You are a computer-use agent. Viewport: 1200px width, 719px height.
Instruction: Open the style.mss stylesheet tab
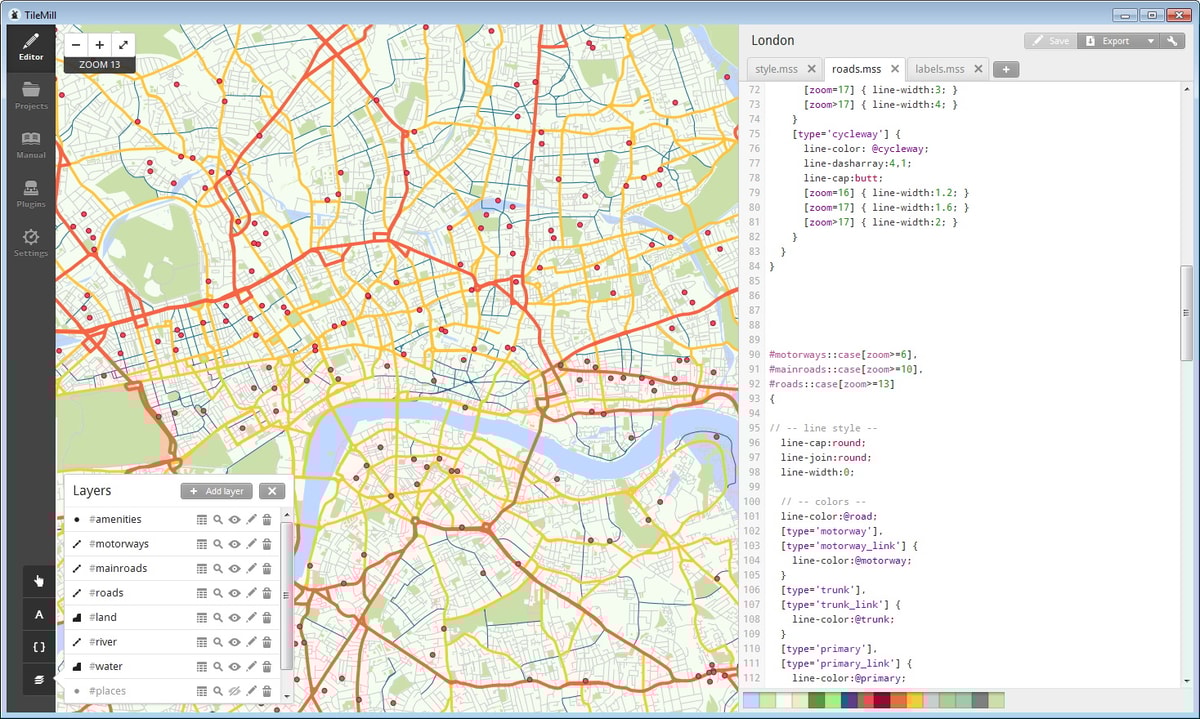tap(778, 69)
